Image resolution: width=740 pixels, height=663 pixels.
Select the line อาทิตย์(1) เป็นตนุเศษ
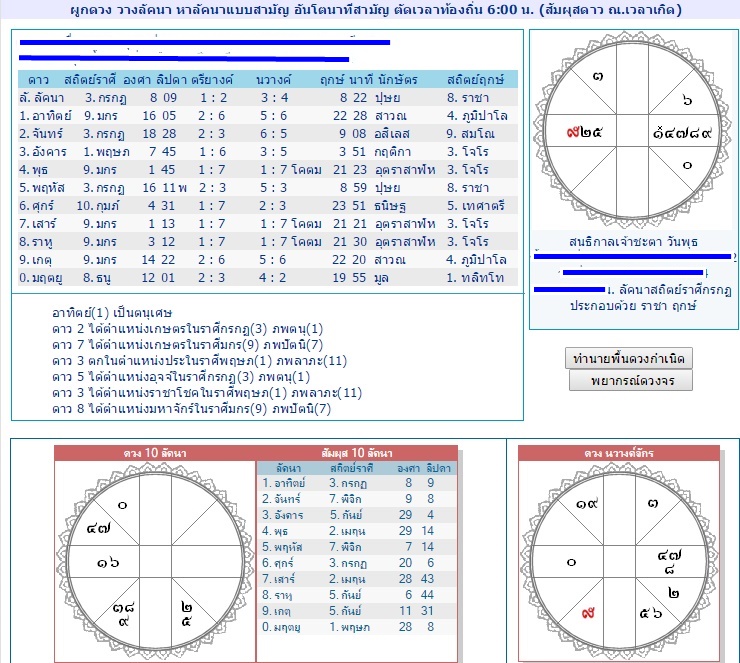[x=112, y=312]
